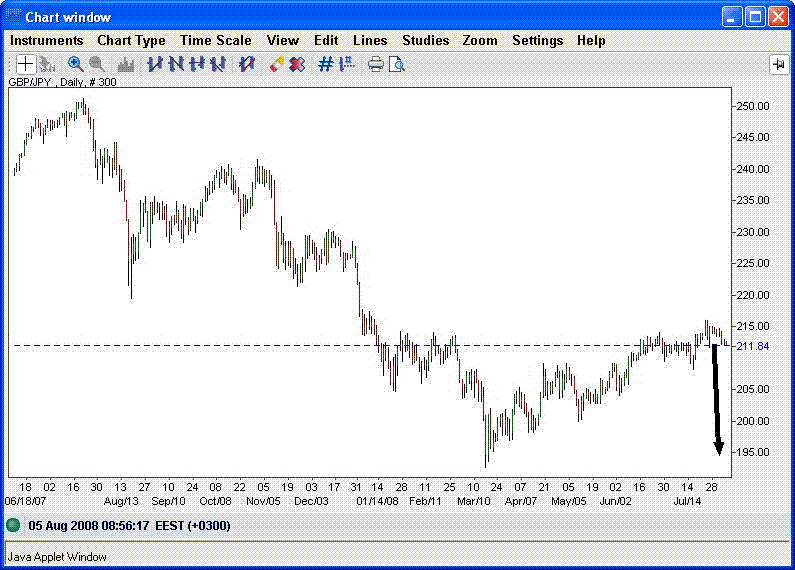Open the Studies menu
The image size is (795, 570).
coord(426,40)
